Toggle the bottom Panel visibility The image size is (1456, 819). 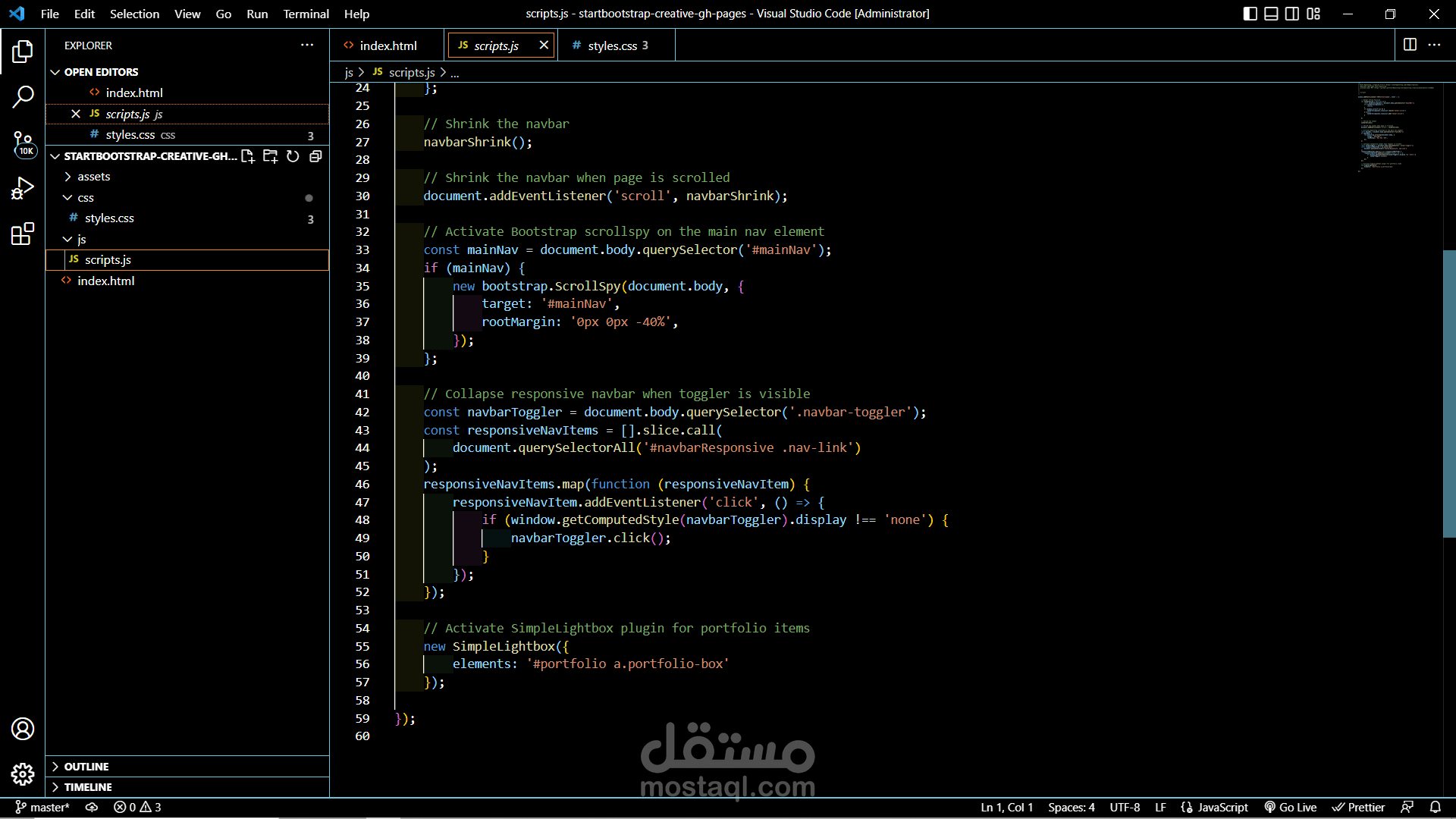coord(1272,14)
